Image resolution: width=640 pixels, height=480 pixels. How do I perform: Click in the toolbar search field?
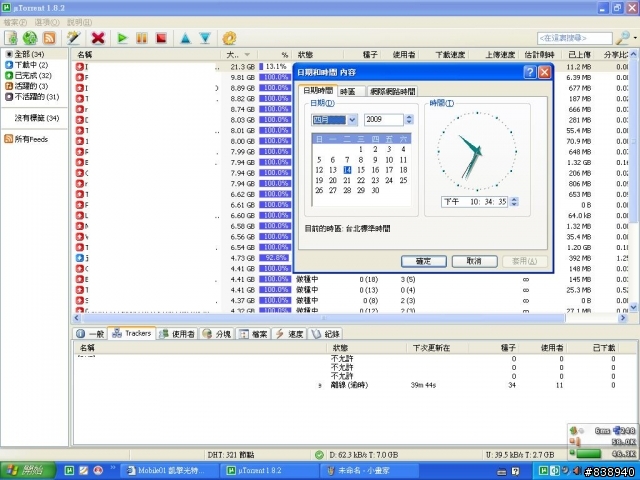pyautogui.click(x=575, y=38)
